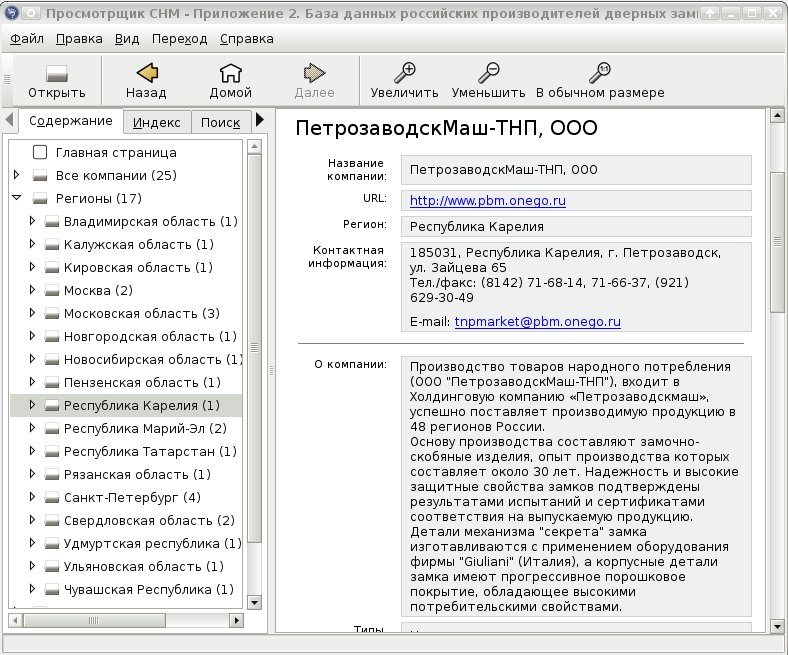
Task: Click the pane splitter handle
Action: 271,370
